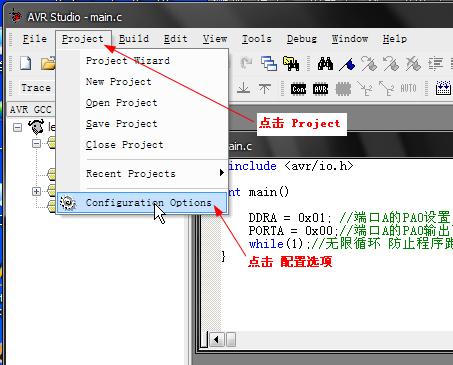Select the main.c editor tab
This screenshot has width=453, height=365.
[240, 146]
